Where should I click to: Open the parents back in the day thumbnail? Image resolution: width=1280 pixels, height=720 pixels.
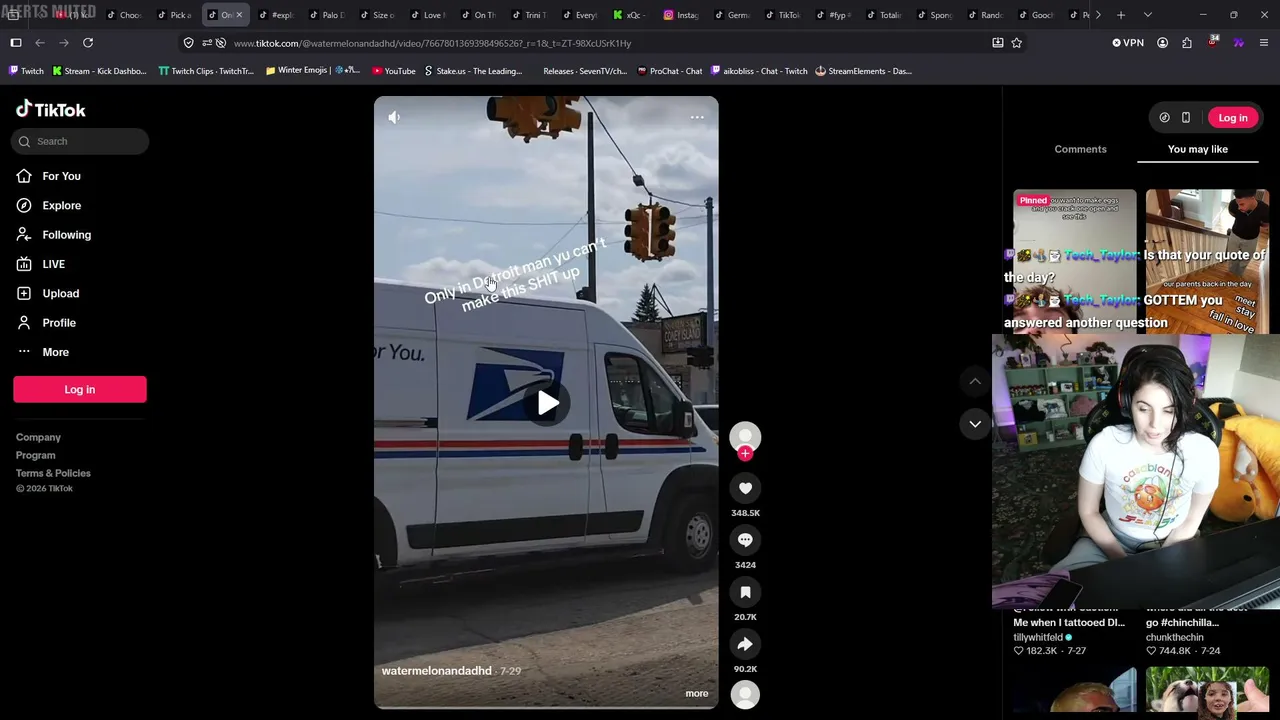1208,261
